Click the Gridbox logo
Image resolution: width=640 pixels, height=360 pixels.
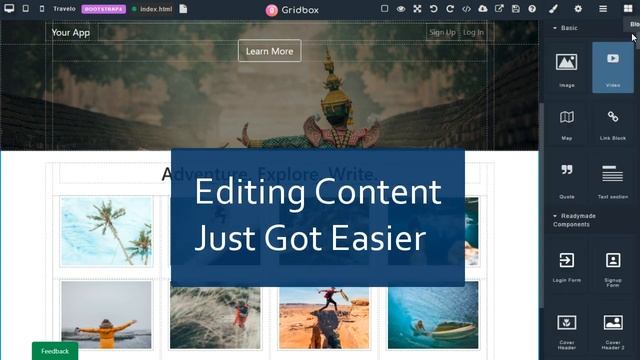pos(292,10)
